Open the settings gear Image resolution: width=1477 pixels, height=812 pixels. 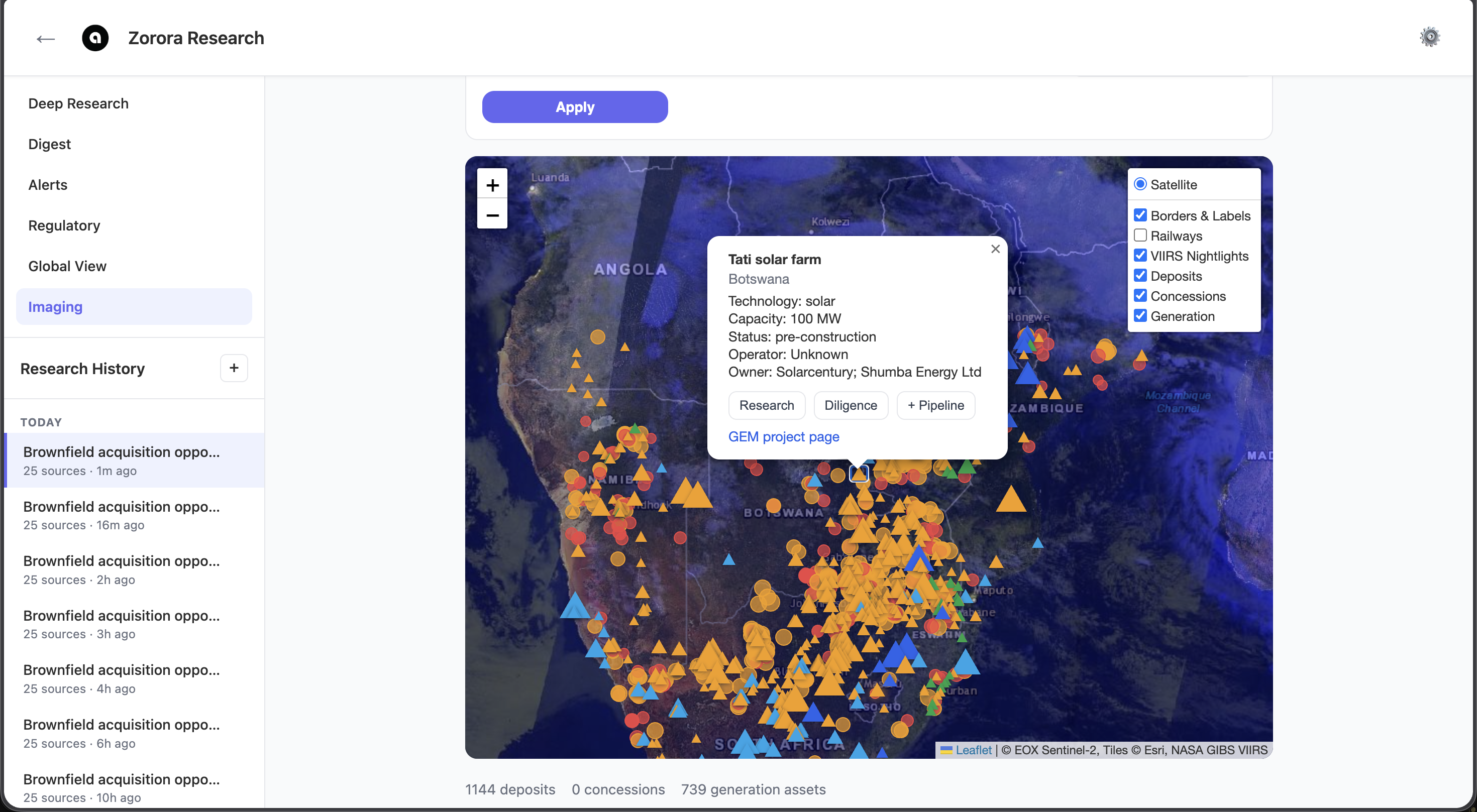tap(1430, 37)
